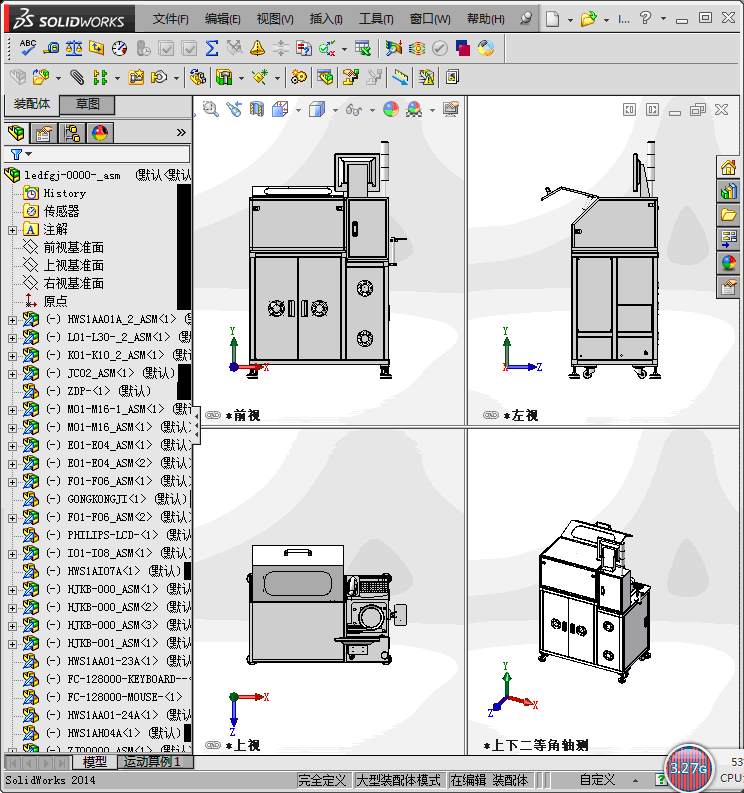
Task: Click the New Document icon
Action: coord(552,19)
